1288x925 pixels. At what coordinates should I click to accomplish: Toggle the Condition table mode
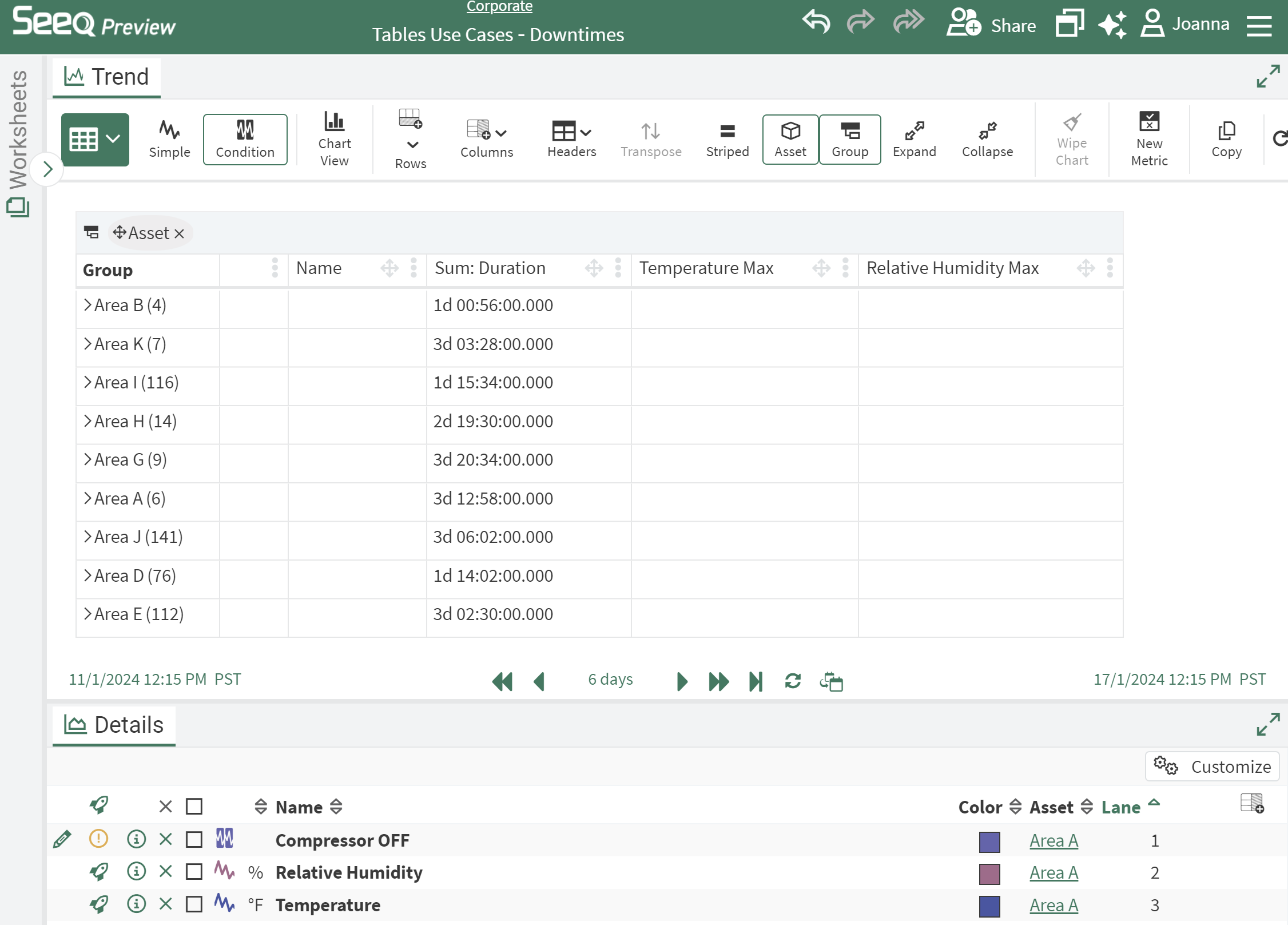(245, 140)
